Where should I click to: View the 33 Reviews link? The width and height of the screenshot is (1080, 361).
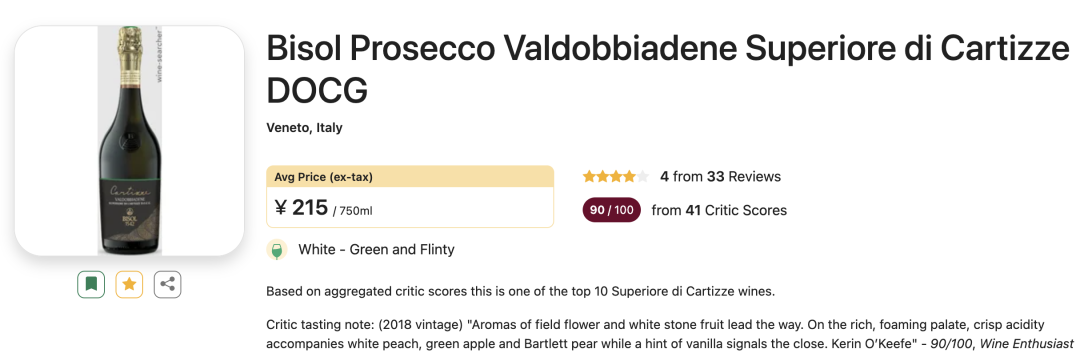pos(744,176)
